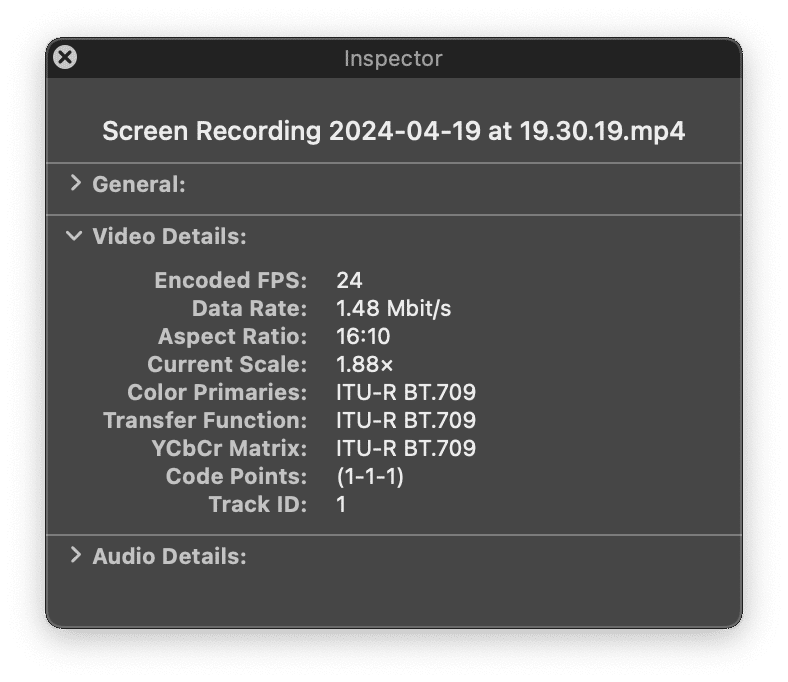Viewport: 788px width, 682px height.
Task: Click the Aspect Ratio value 16:10
Action: [363, 336]
